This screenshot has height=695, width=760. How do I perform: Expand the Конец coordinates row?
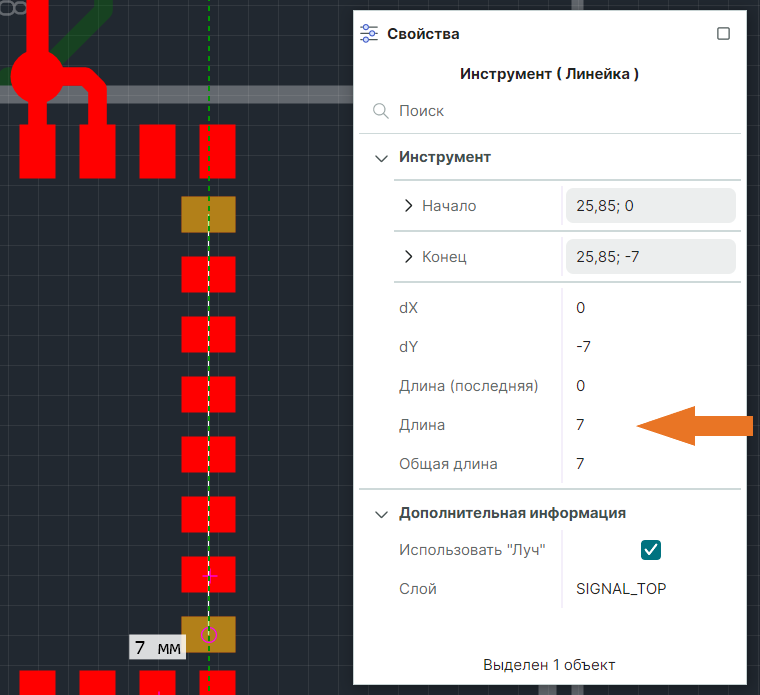pos(408,257)
